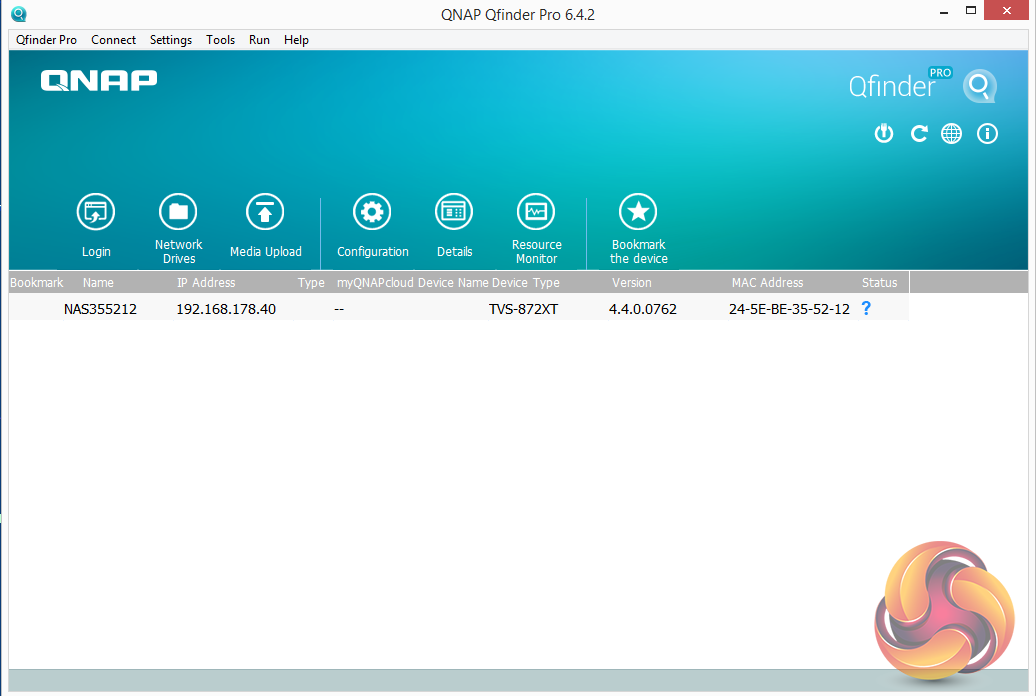Click the TVS-872XT device type cell
The height and width of the screenshot is (696, 1036).
click(523, 309)
